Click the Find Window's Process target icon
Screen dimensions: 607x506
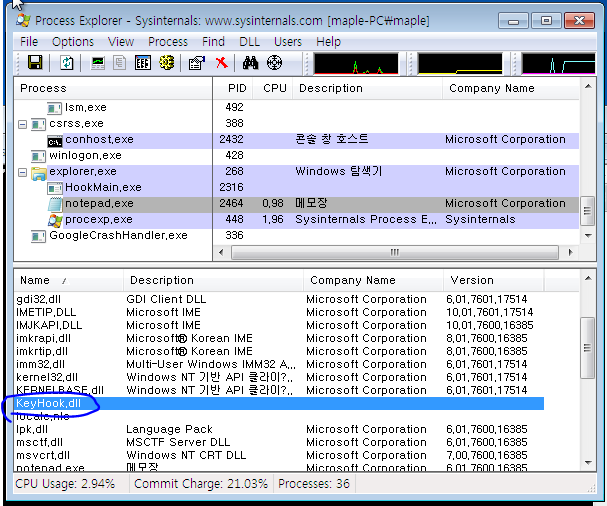274,63
